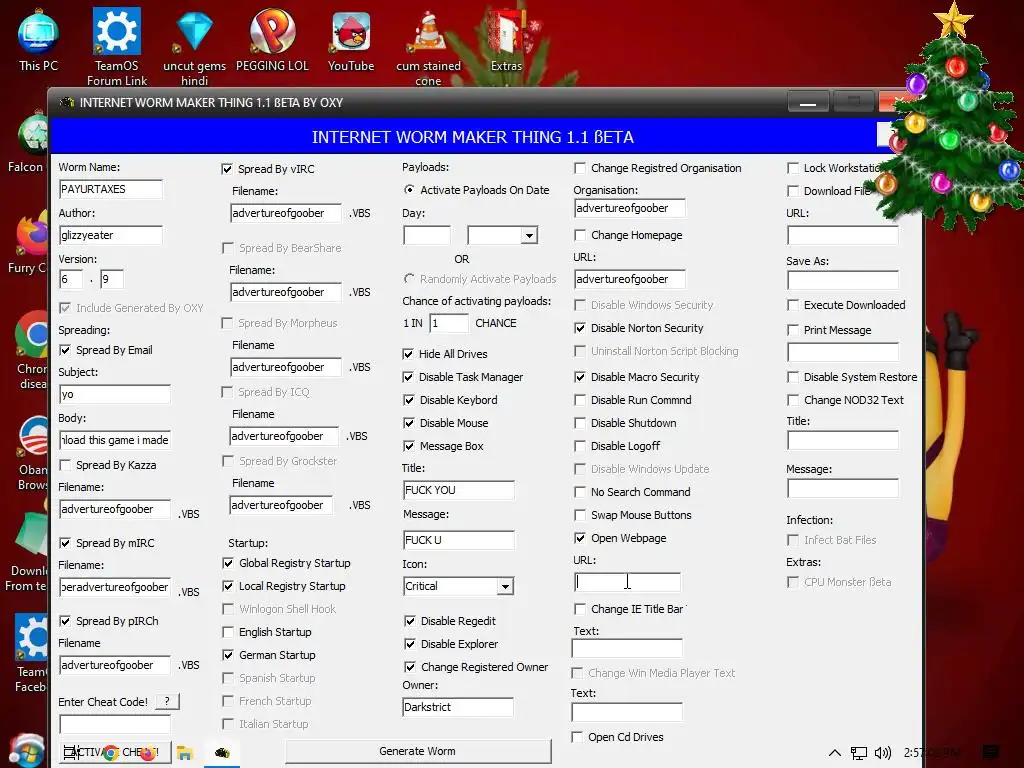Viewport: 1024px width, 768px height.
Task: Enable English Startup checkbox
Action: [228, 632]
